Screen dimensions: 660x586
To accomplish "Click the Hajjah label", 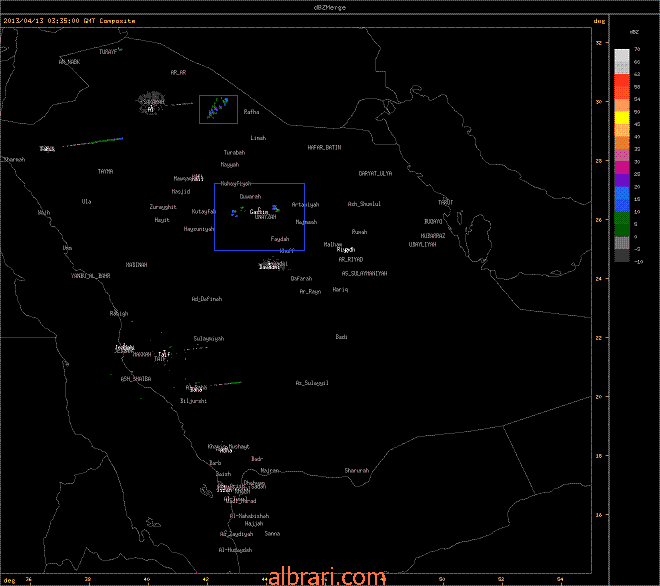I will coord(254,524).
